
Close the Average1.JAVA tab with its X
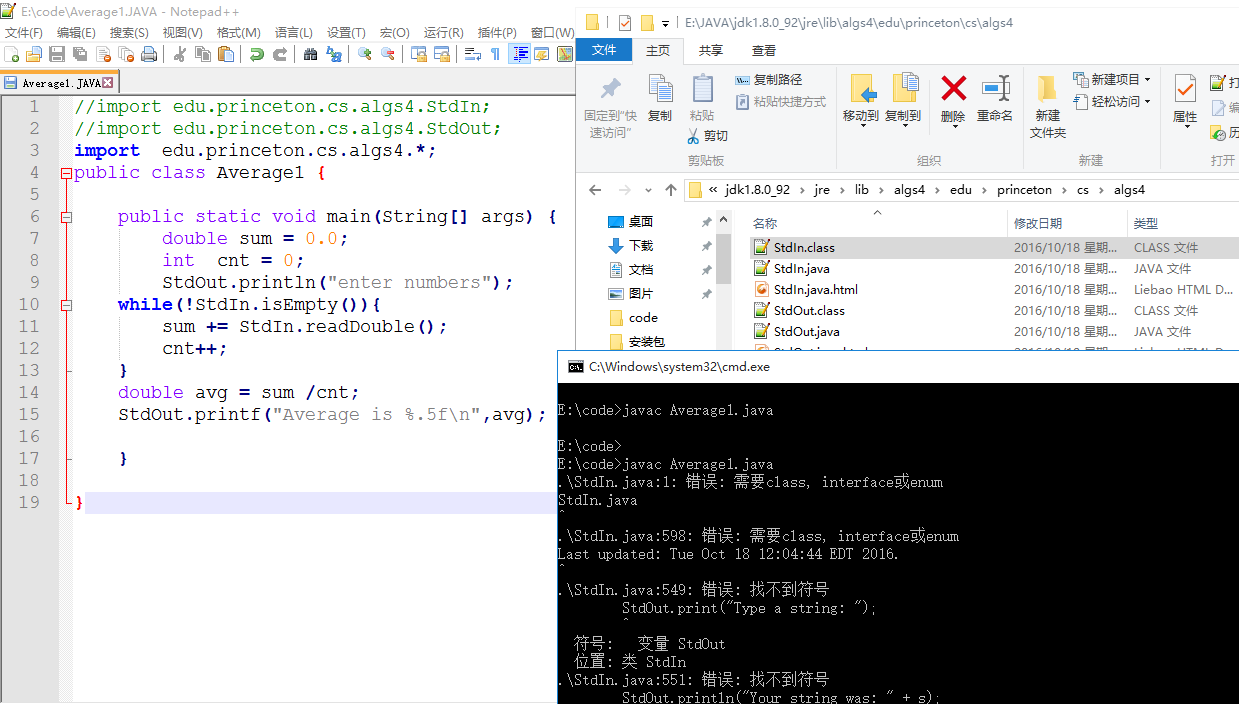pos(108,83)
